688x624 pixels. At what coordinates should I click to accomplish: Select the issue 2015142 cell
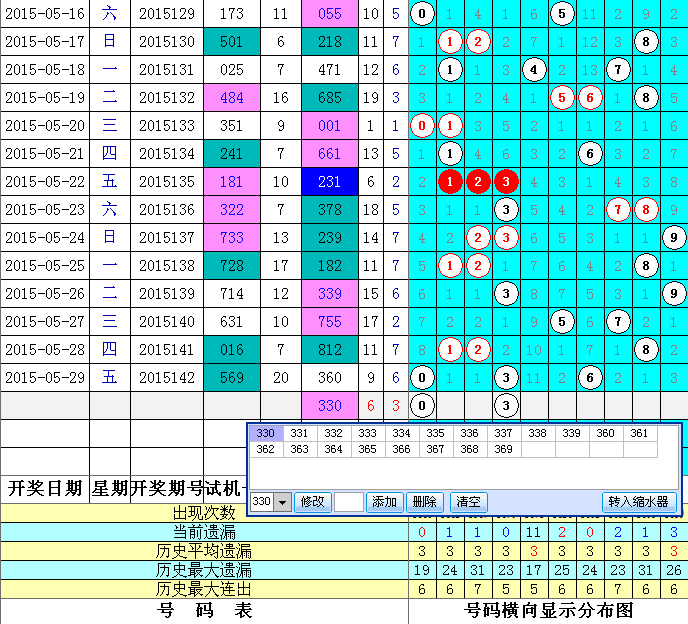point(166,377)
